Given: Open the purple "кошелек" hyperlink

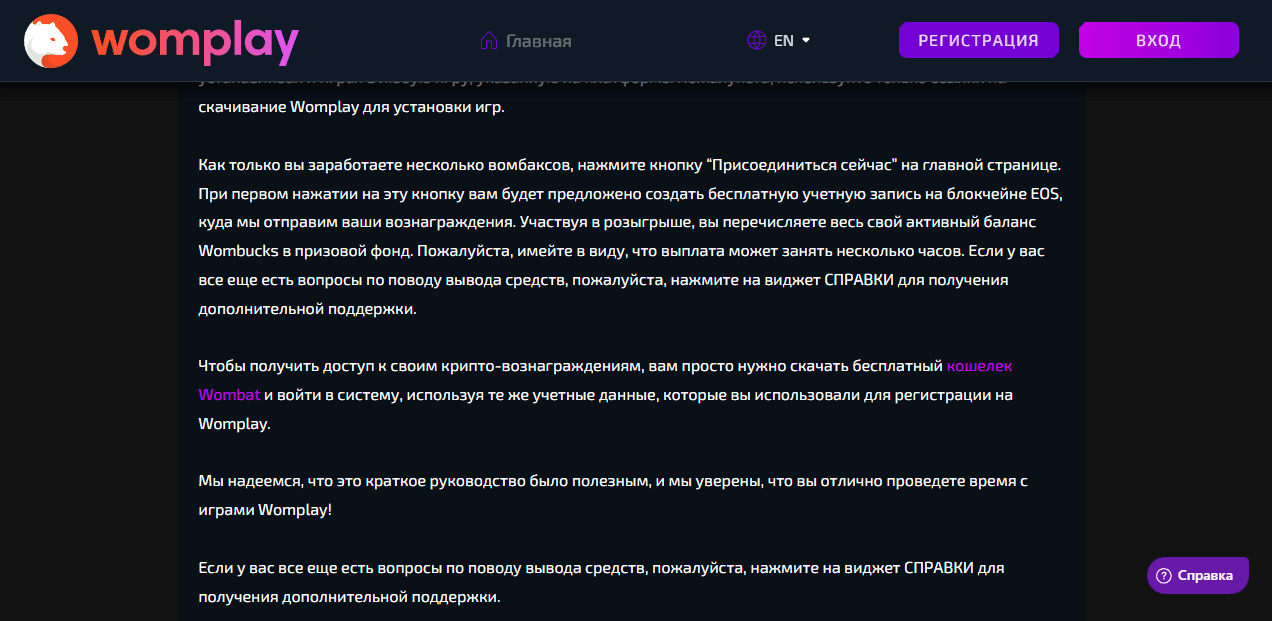Looking at the screenshot, I should point(979,366).
